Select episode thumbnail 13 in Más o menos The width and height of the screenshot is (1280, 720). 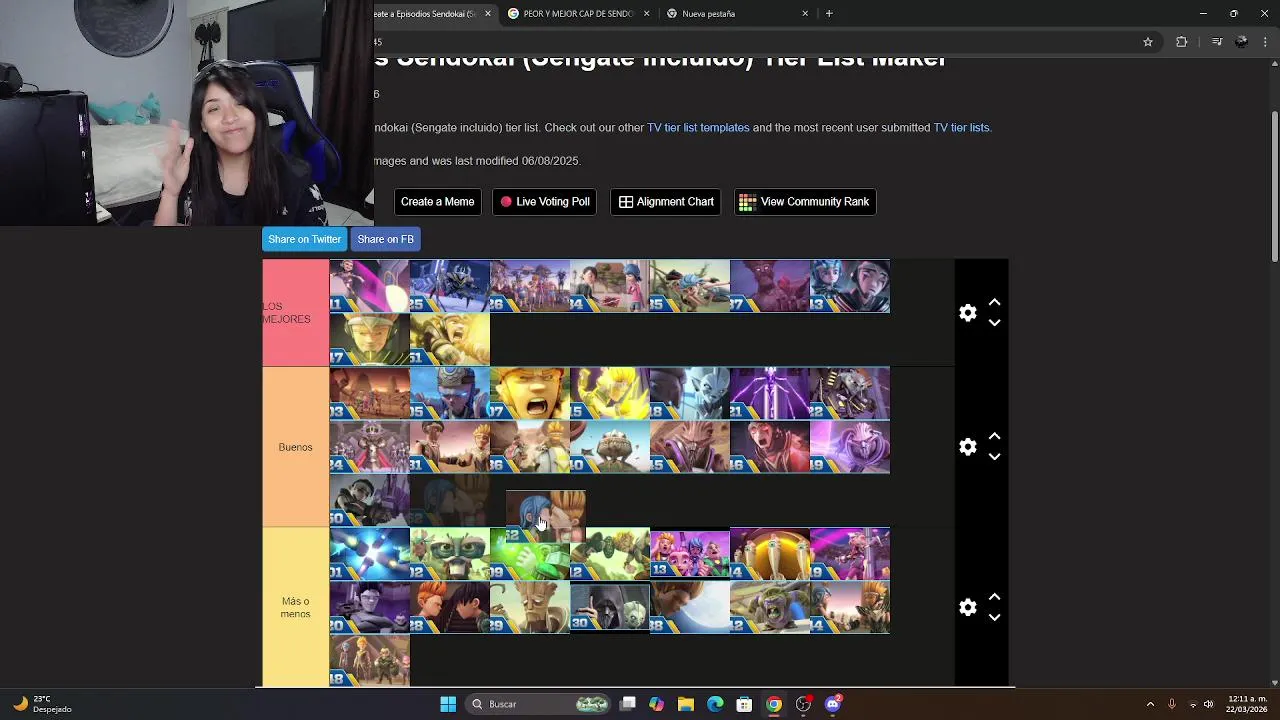(x=690, y=553)
